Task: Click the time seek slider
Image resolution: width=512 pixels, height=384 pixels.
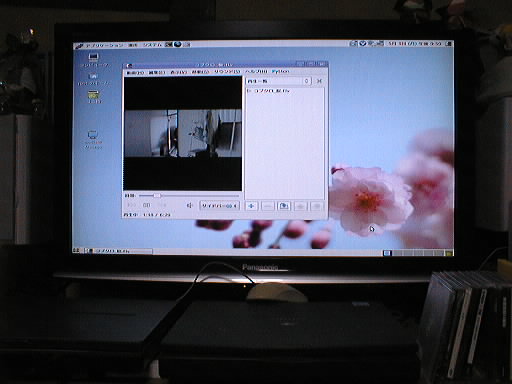Action: pyautogui.click(x=189, y=195)
